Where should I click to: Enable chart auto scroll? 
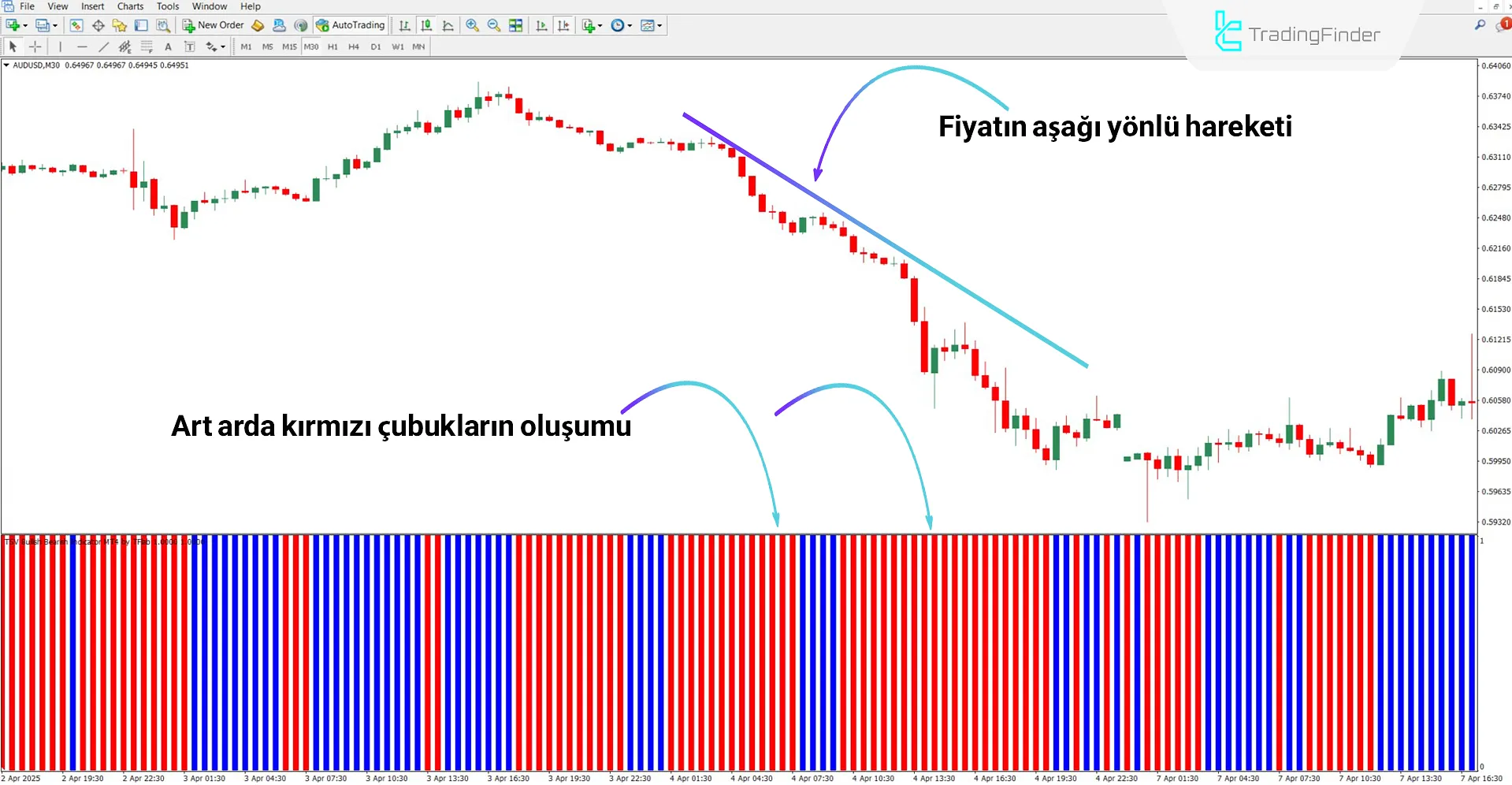[541, 25]
